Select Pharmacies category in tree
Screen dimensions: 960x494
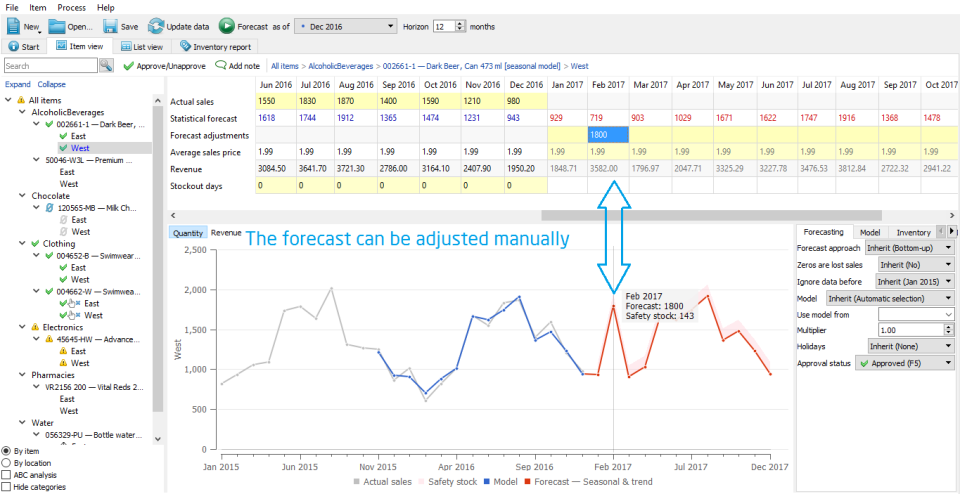click(53, 375)
